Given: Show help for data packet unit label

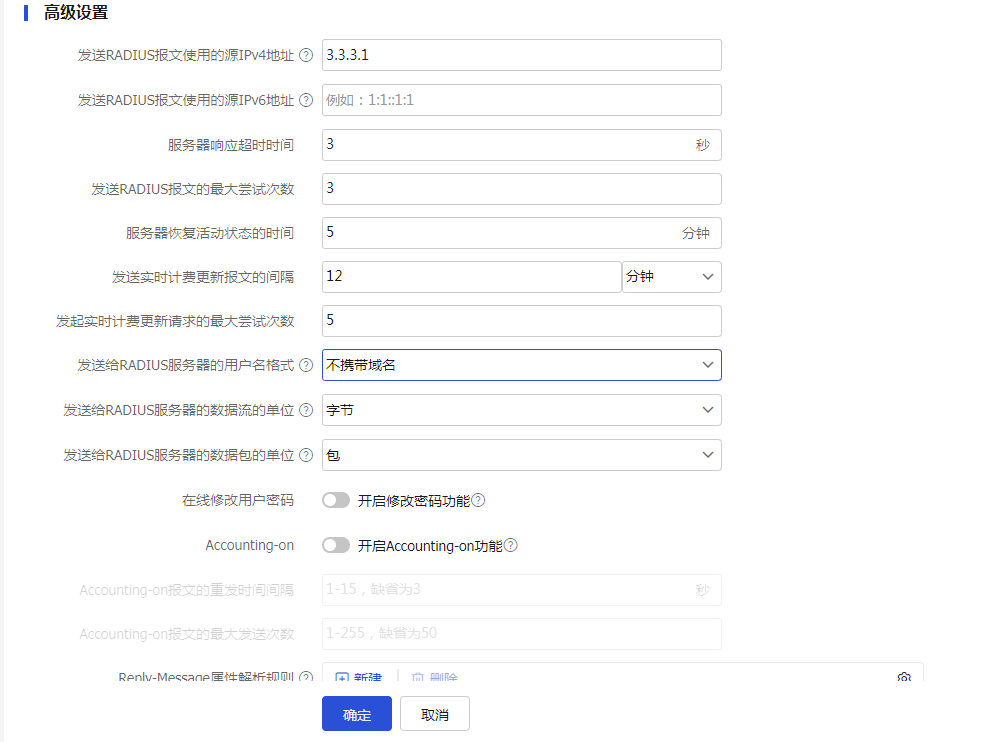Looking at the screenshot, I should 306,456.
